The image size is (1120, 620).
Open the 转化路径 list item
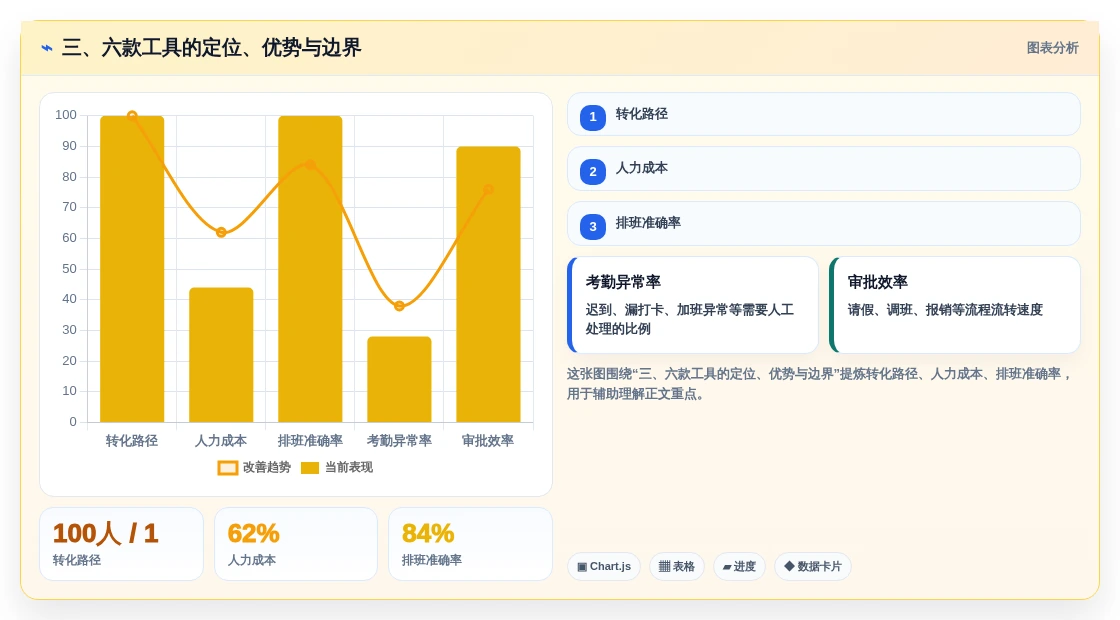[x=824, y=114]
